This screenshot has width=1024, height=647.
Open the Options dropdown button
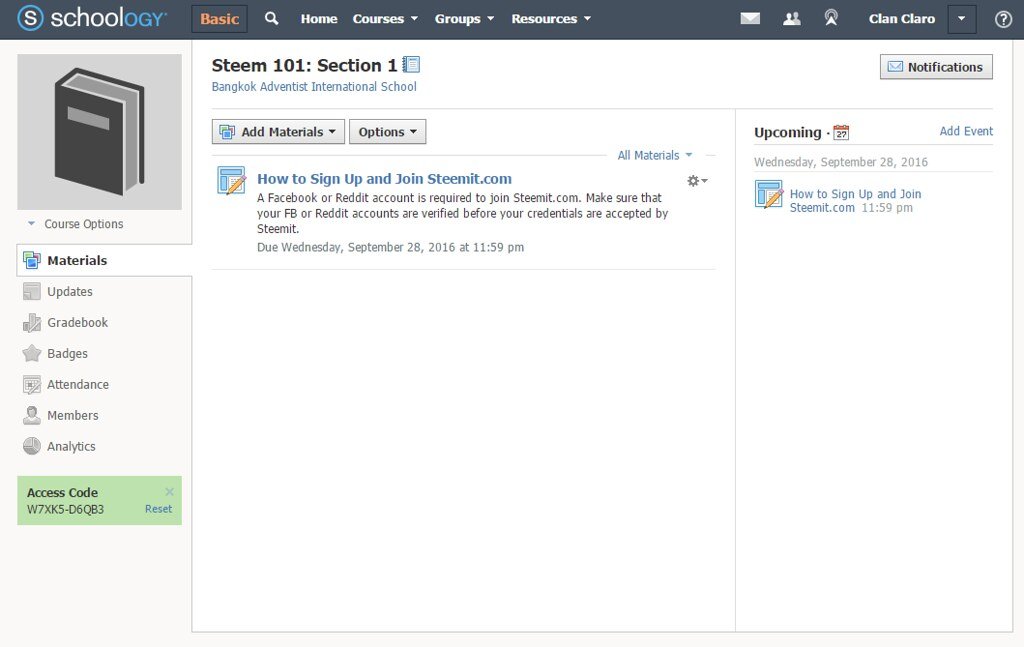click(x=387, y=132)
